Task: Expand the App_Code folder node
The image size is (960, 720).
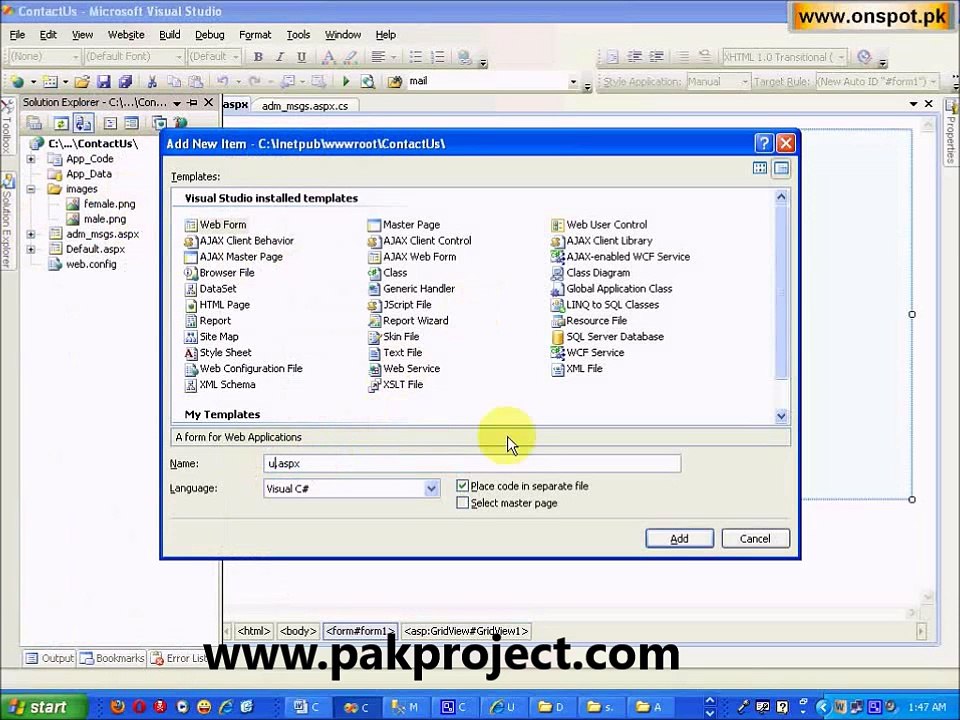Action: 31,159
